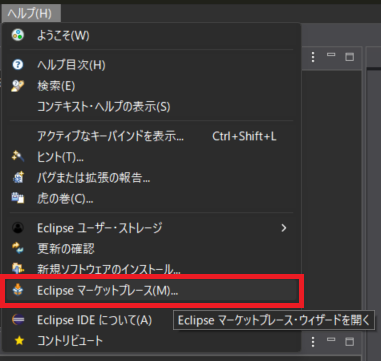Click the 更新の確認 update arrows icon
Screen dimensions: 381x361
(18, 248)
